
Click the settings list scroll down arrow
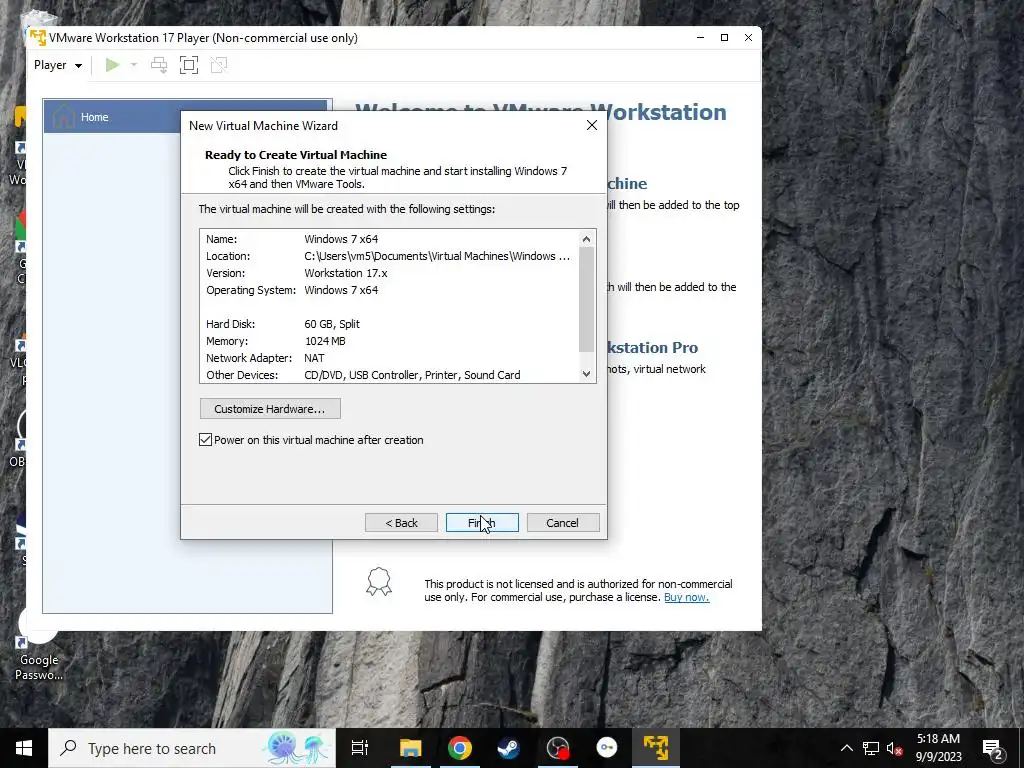click(x=586, y=374)
